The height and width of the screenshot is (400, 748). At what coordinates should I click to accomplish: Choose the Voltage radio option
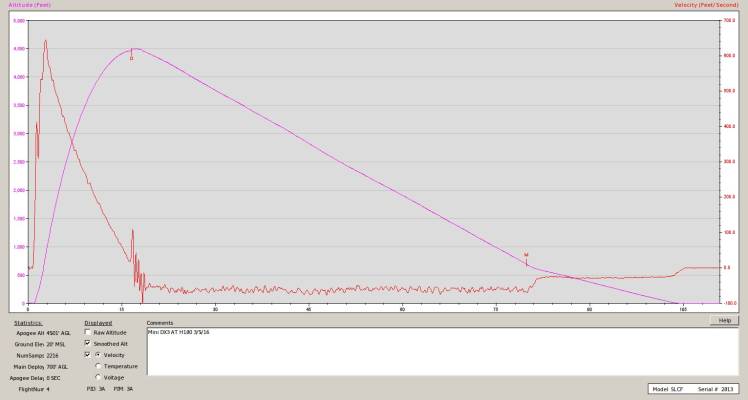pyautogui.click(x=97, y=377)
